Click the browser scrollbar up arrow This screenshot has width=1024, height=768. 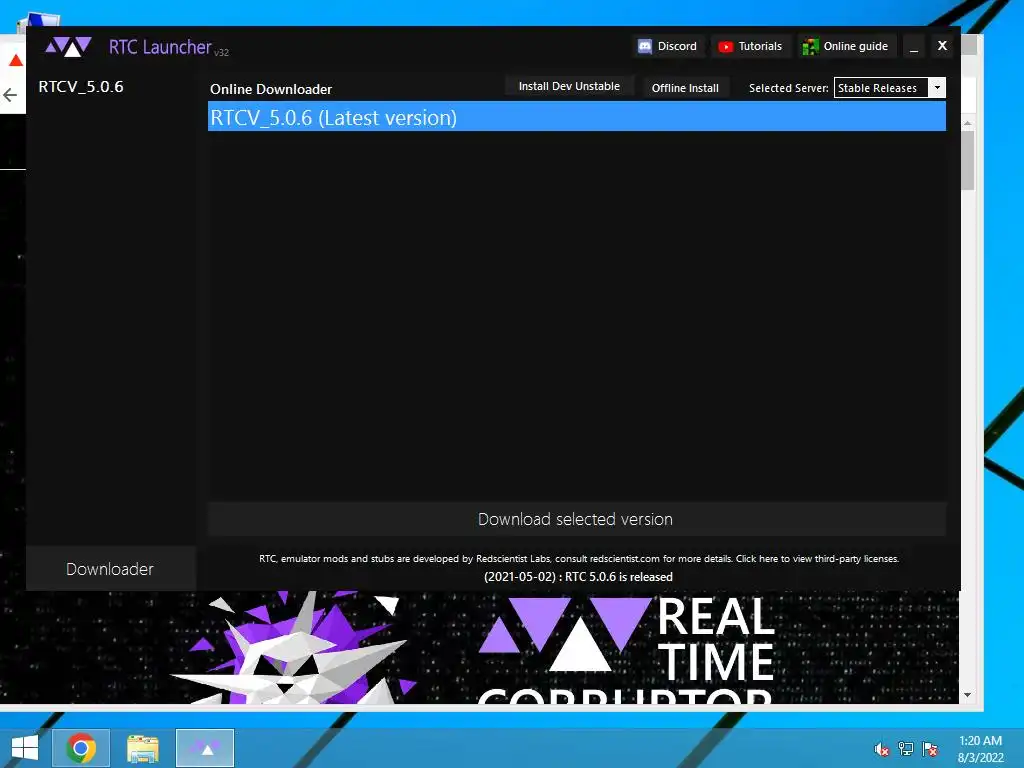[967, 123]
